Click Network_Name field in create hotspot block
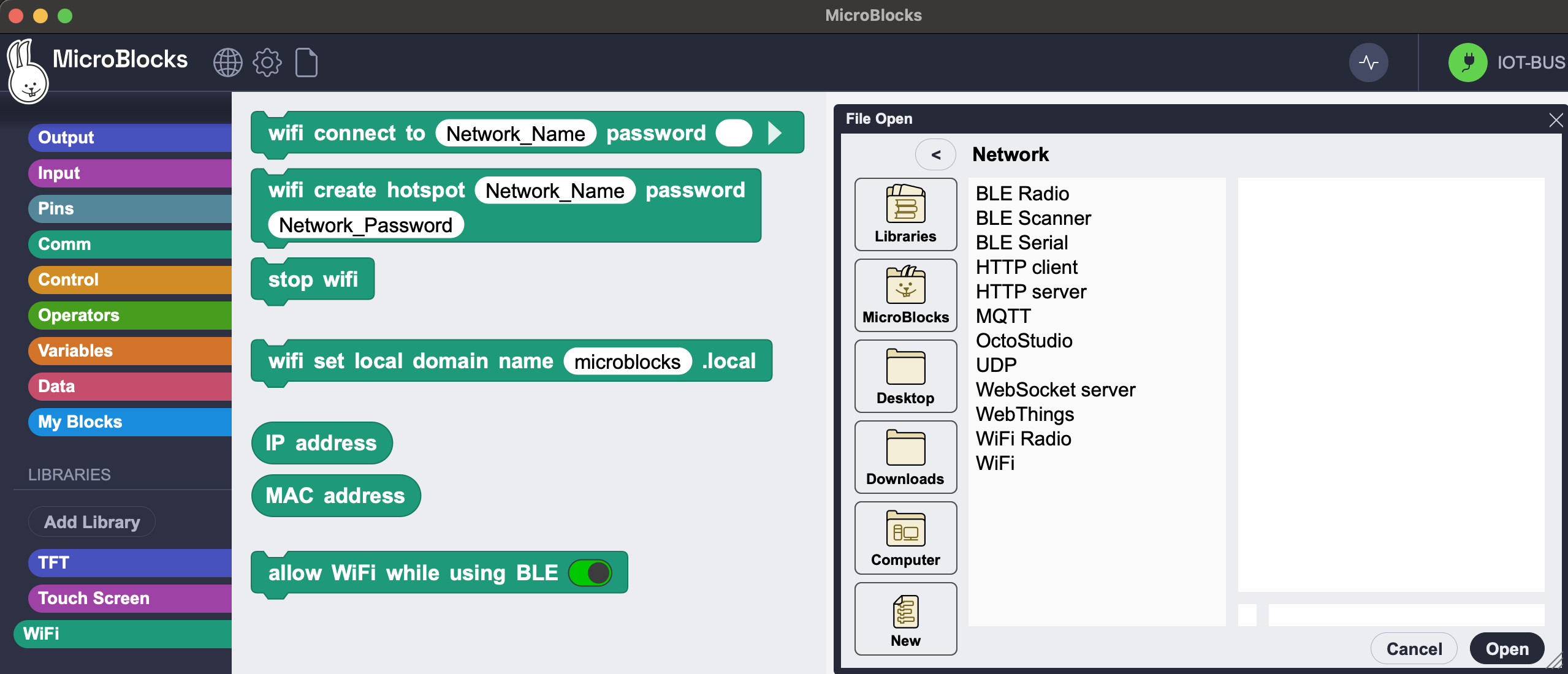 (x=555, y=191)
